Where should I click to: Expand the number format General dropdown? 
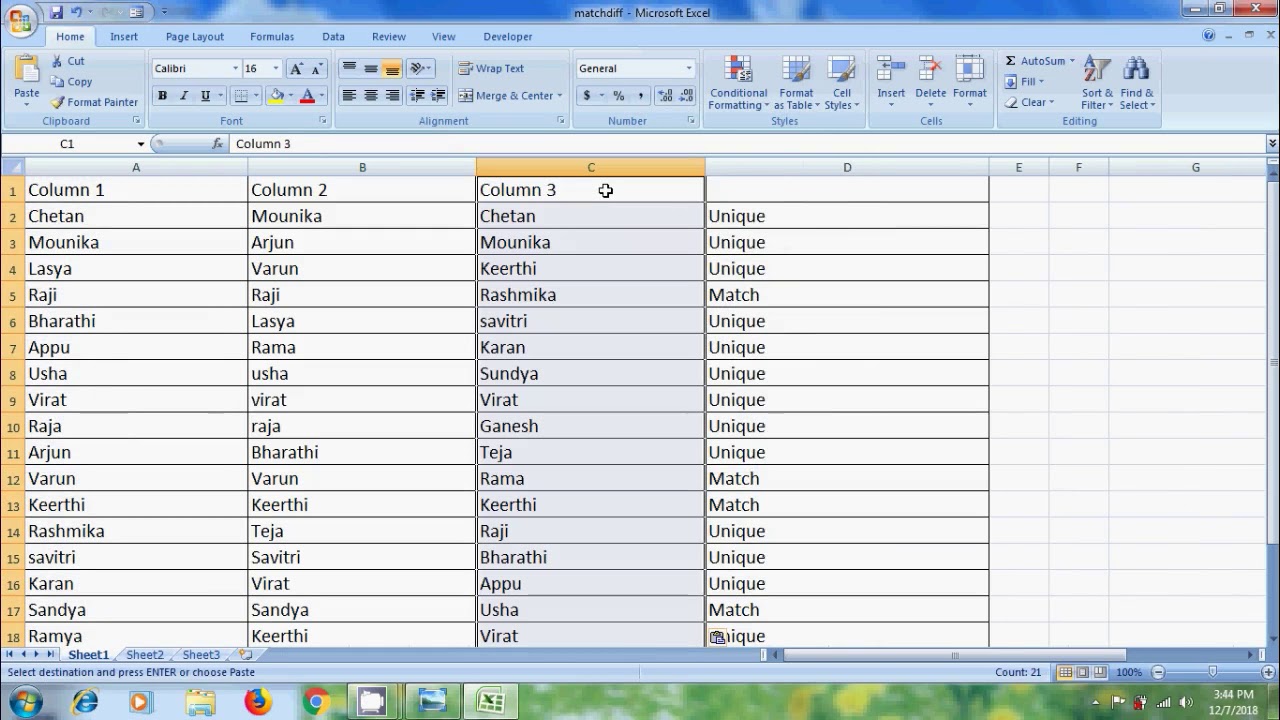[x=688, y=68]
